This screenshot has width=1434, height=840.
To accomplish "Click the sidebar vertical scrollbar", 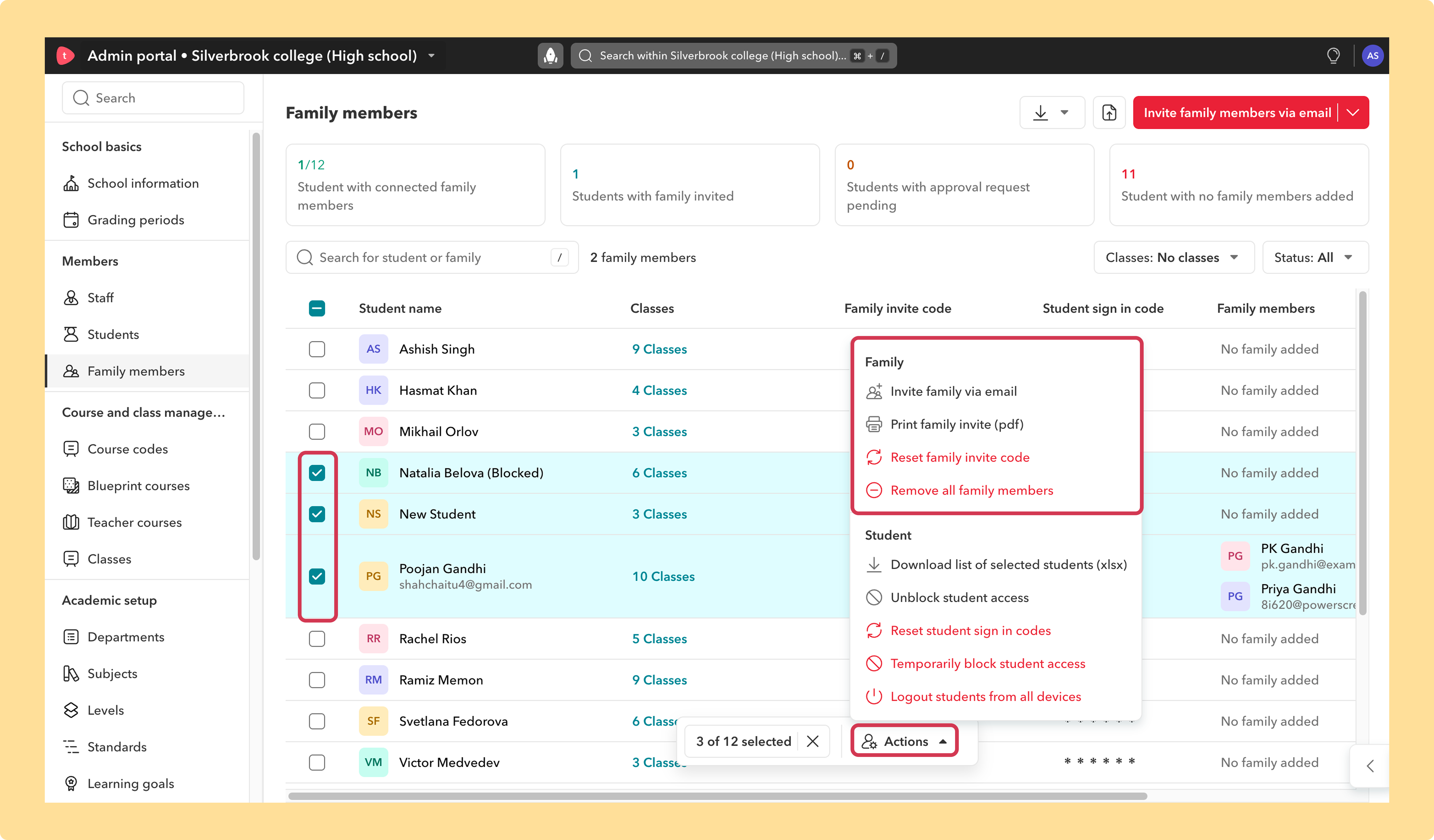I will (x=256, y=346).
